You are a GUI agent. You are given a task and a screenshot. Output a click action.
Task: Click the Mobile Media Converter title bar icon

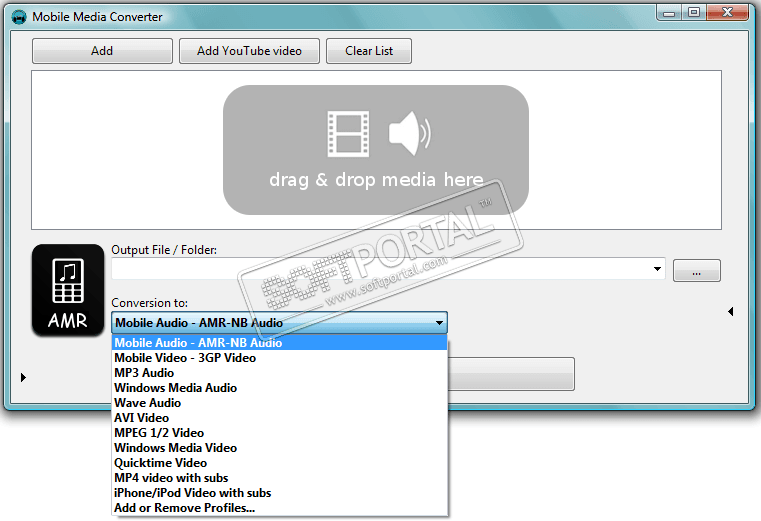click(19, 17)
